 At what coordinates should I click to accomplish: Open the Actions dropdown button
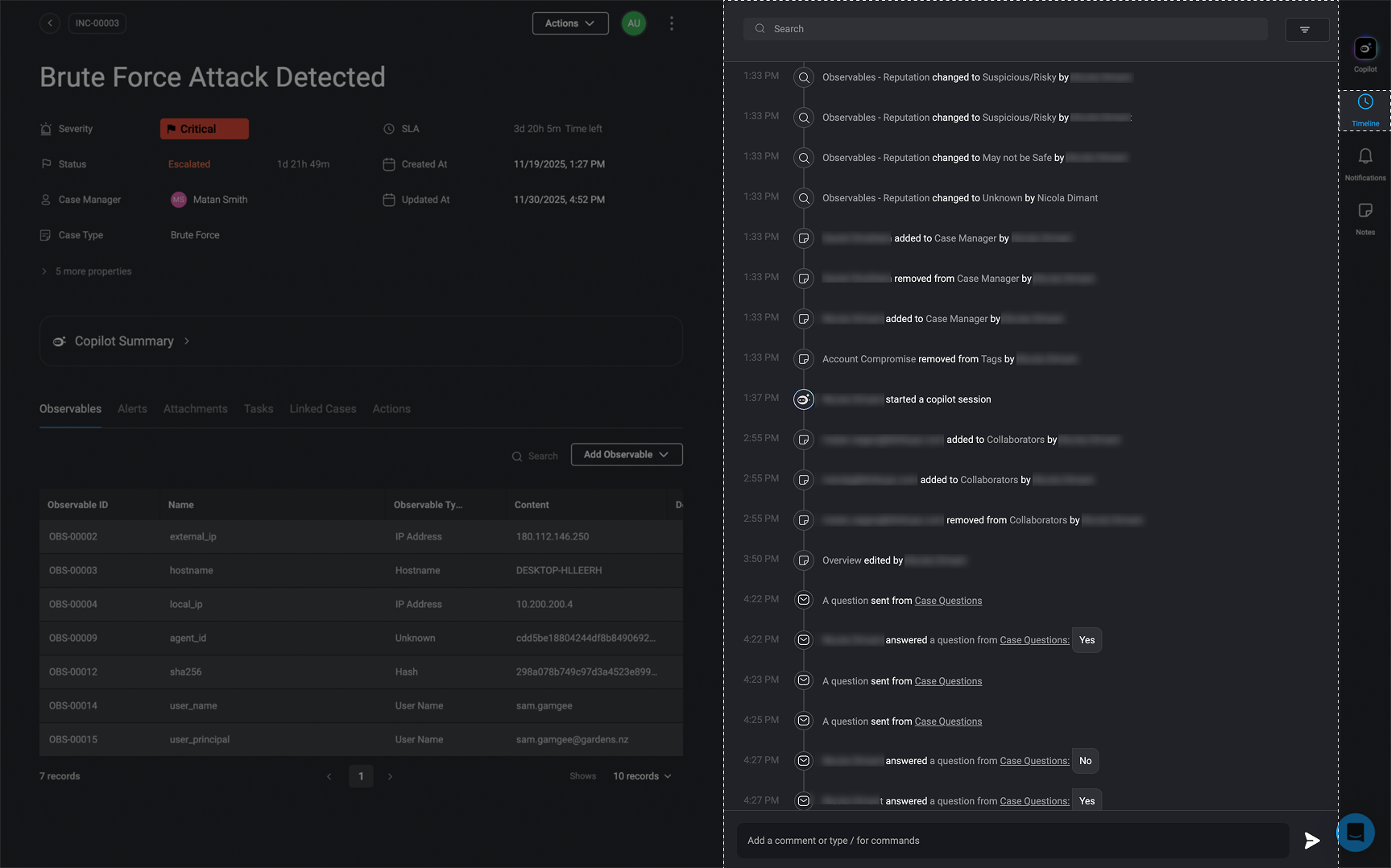point(569,23)
